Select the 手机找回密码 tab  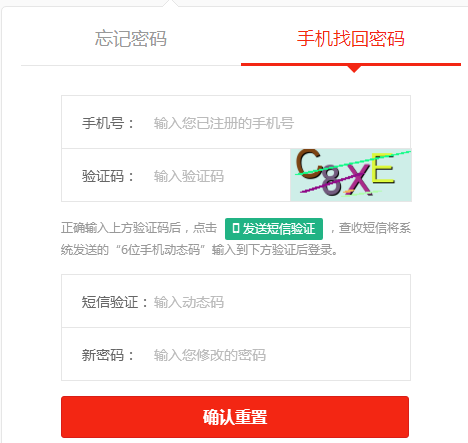pyautogui.click(x=351, y=38)
